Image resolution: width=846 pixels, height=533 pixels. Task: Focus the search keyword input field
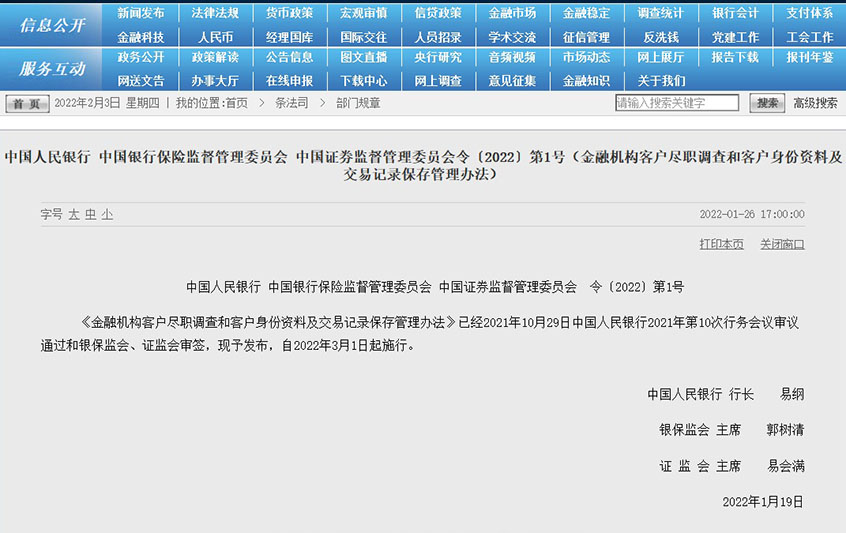pyautogui.click(x=676, y=103)
